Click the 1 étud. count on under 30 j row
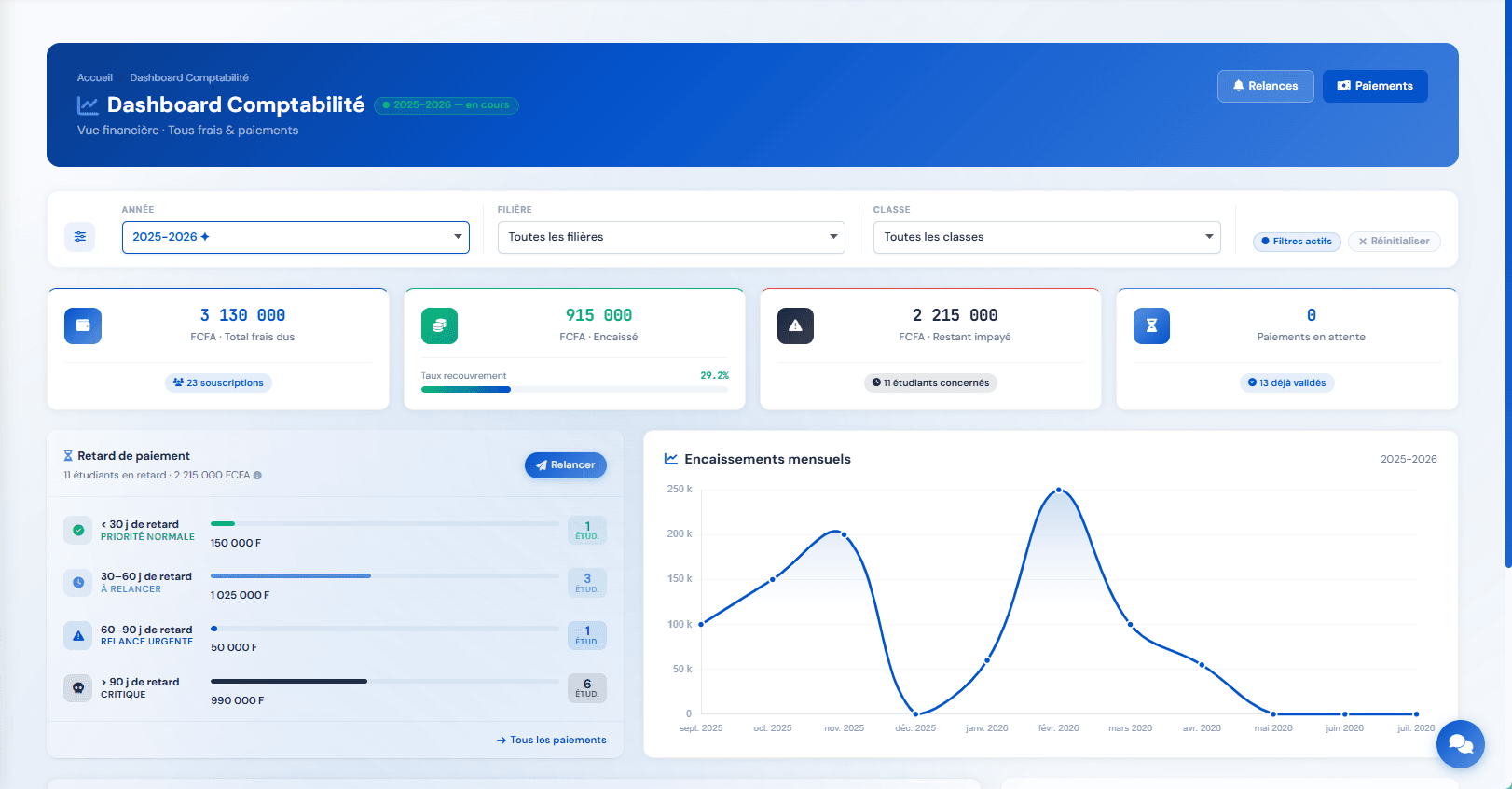 [x=587, y=530]
